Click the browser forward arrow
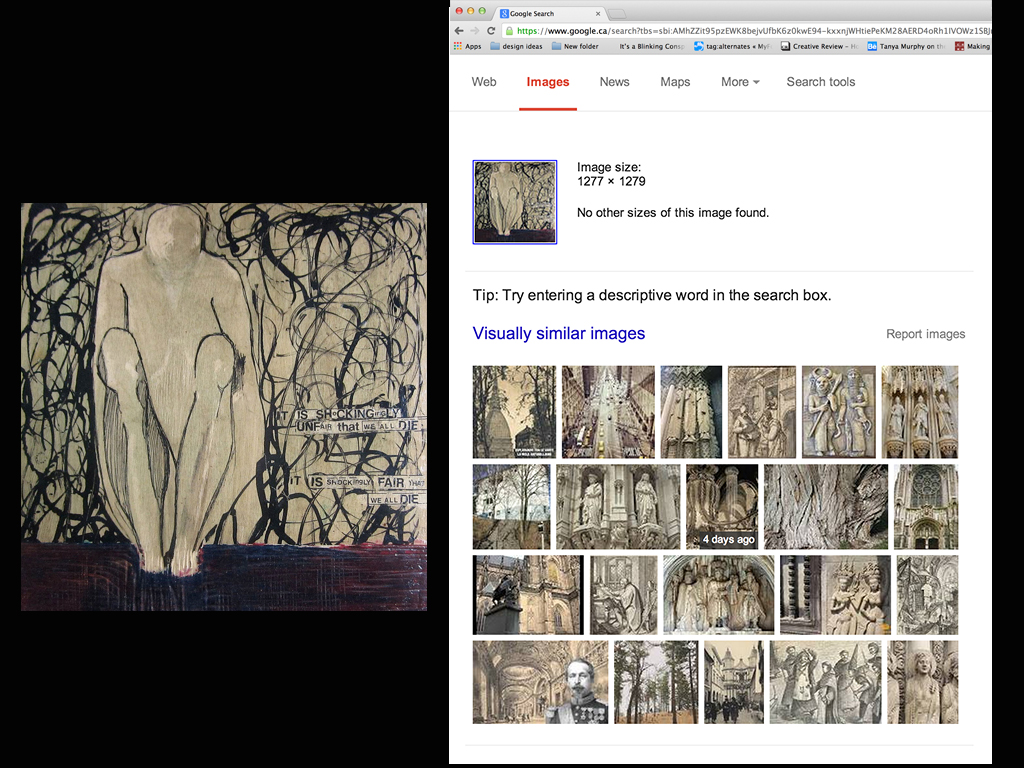The height and width of the screenshot is (768, 1024). coord(474,31)
